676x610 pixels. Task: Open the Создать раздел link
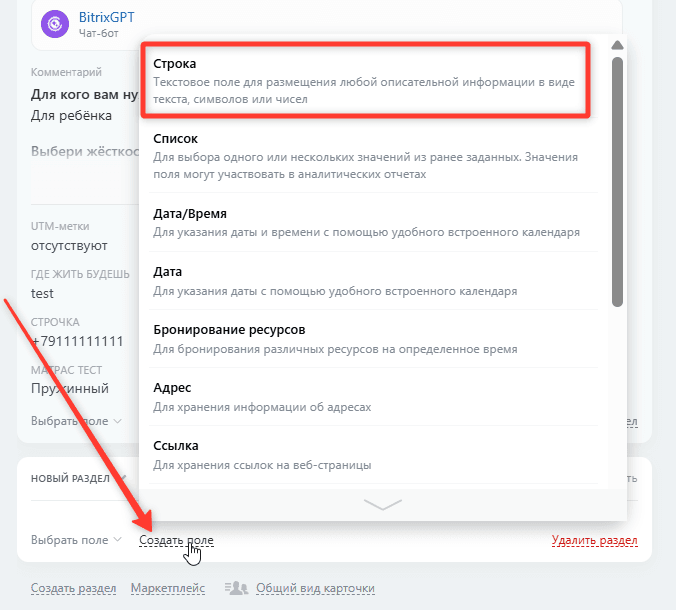click(x=73, y=588)
